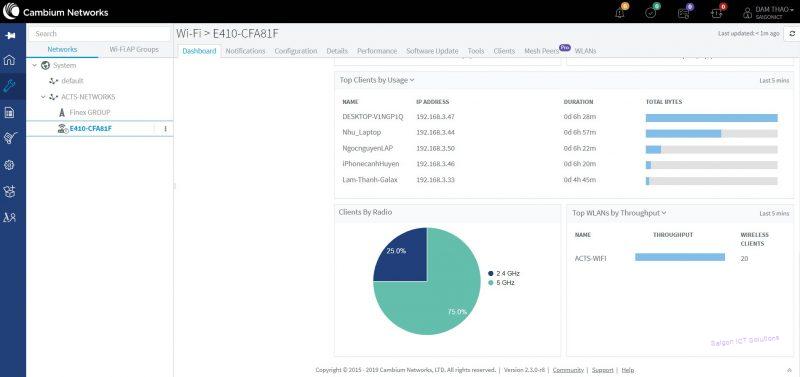The width and height of the screenshot is (800, 377).
Task: Open the Mesh Peers tab
Action: [x=541, y=51]
